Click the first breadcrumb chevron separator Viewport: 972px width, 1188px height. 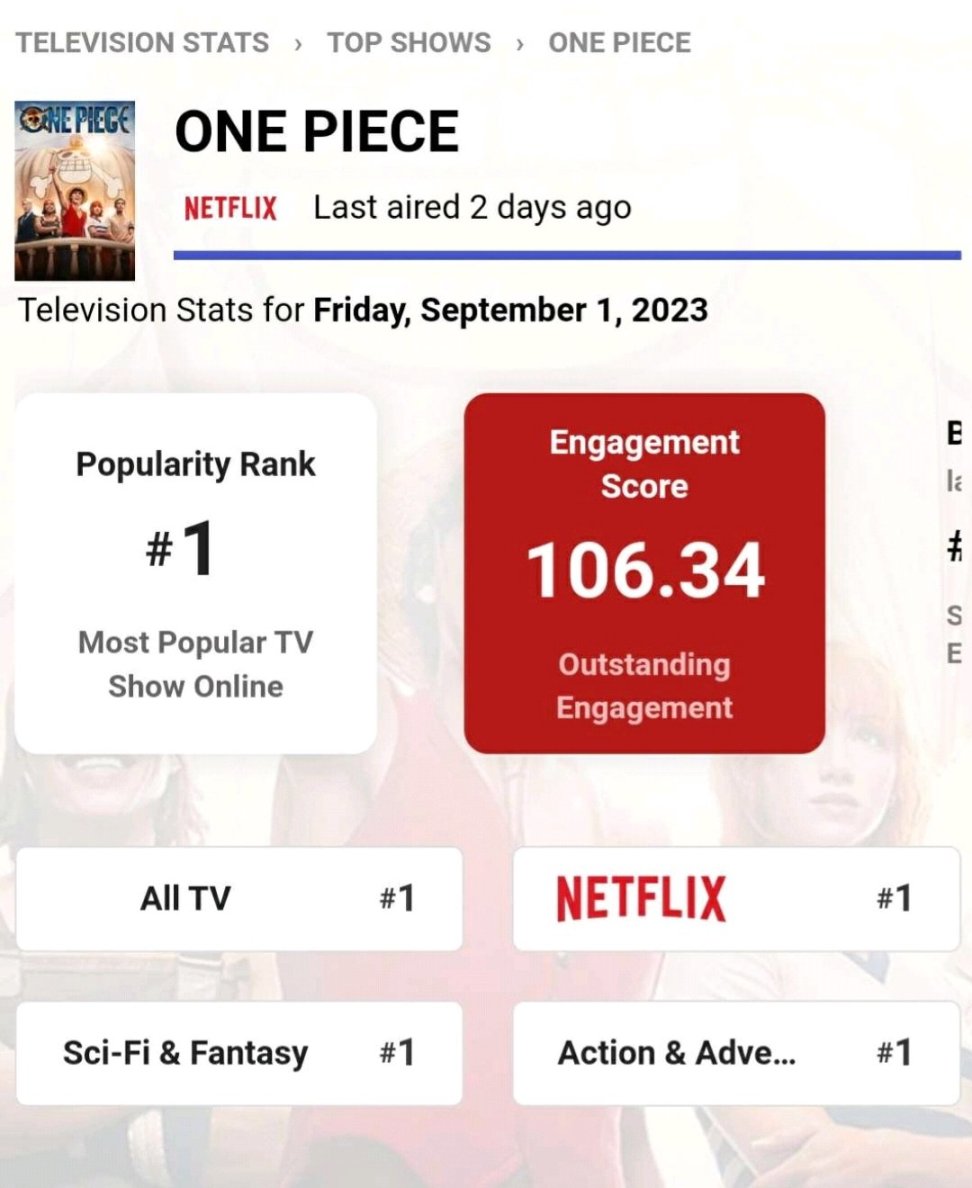[298, 44]
